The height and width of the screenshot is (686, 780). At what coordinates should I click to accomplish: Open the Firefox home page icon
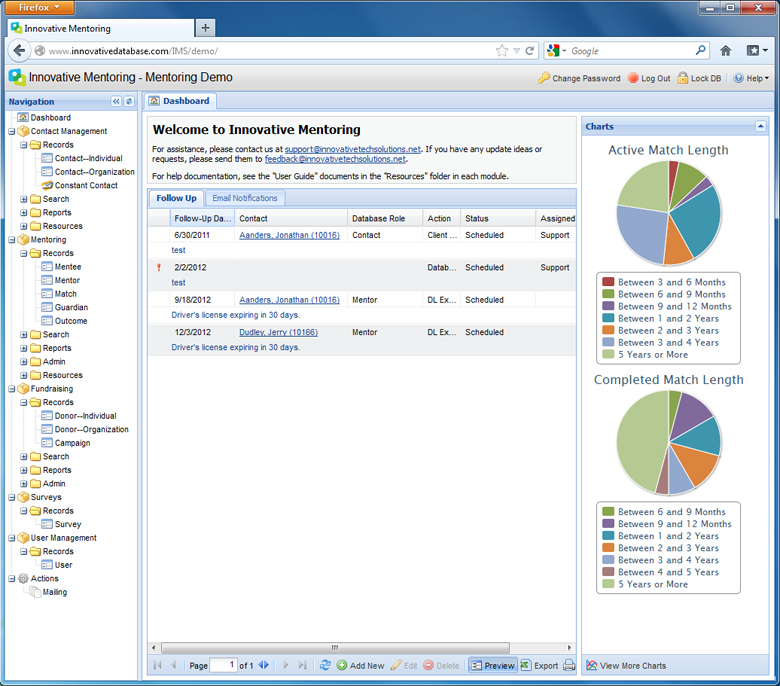(726, 51)
